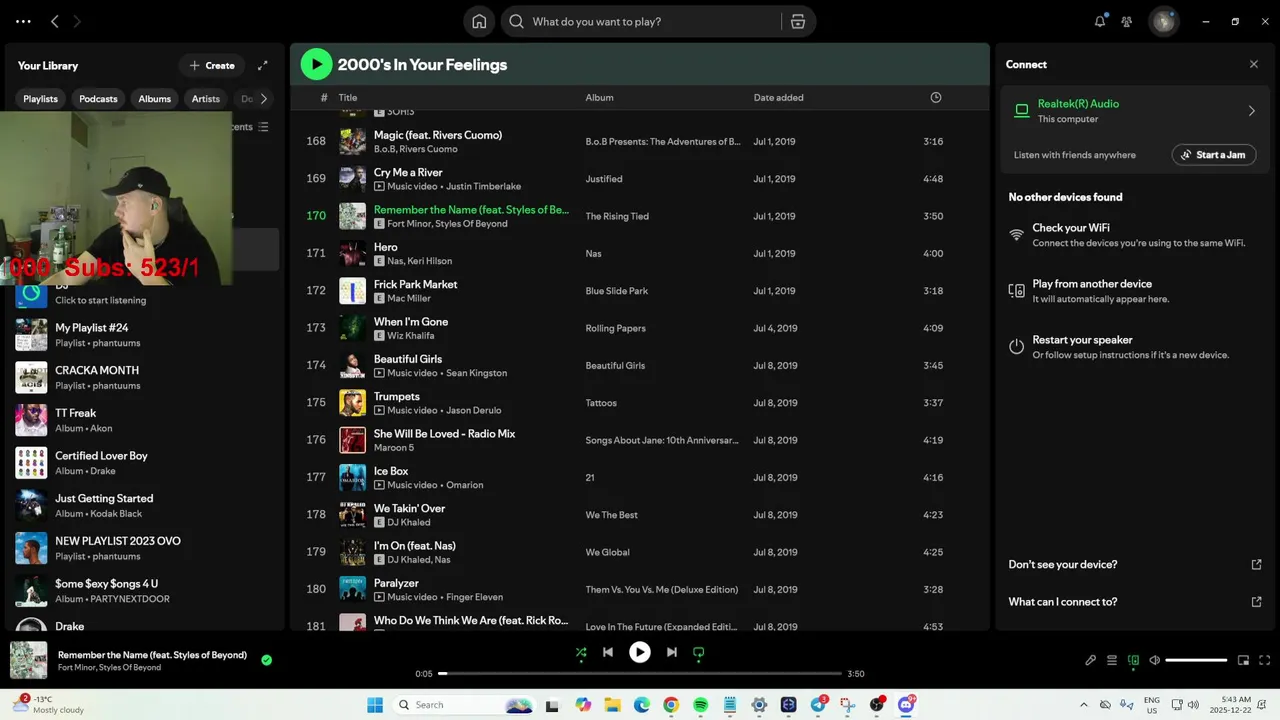
Task: Sort tracks by Date added column
Action: [778, 98]
